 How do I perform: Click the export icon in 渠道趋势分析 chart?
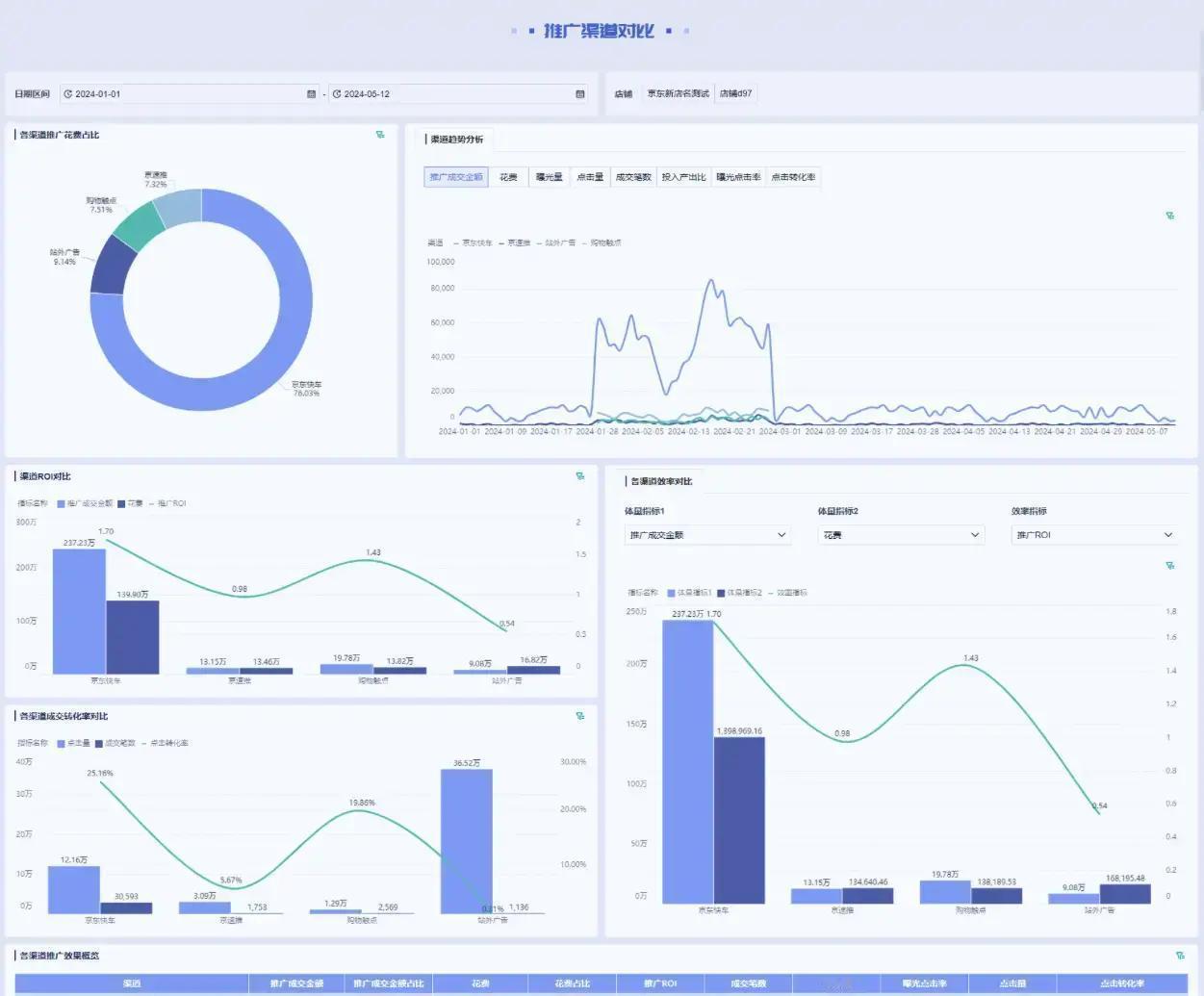(1169, 216)
